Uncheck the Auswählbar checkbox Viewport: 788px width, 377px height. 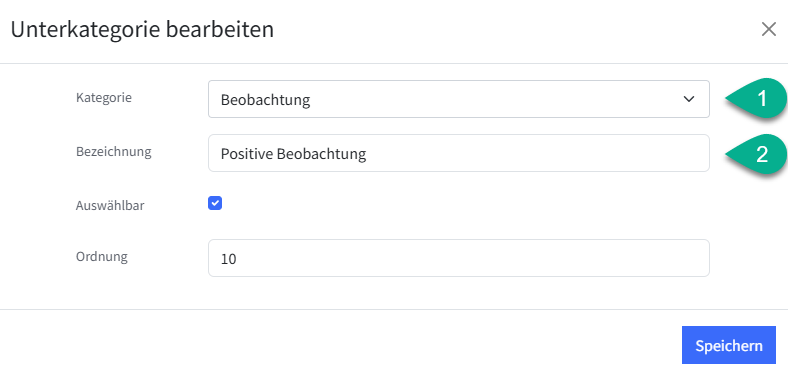215,204
